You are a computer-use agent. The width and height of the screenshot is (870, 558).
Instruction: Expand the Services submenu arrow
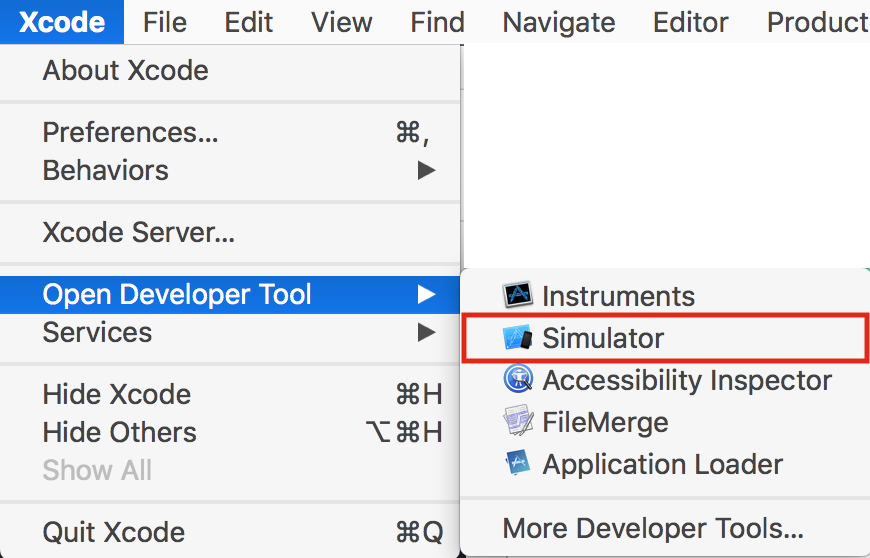tap(427, 332)
